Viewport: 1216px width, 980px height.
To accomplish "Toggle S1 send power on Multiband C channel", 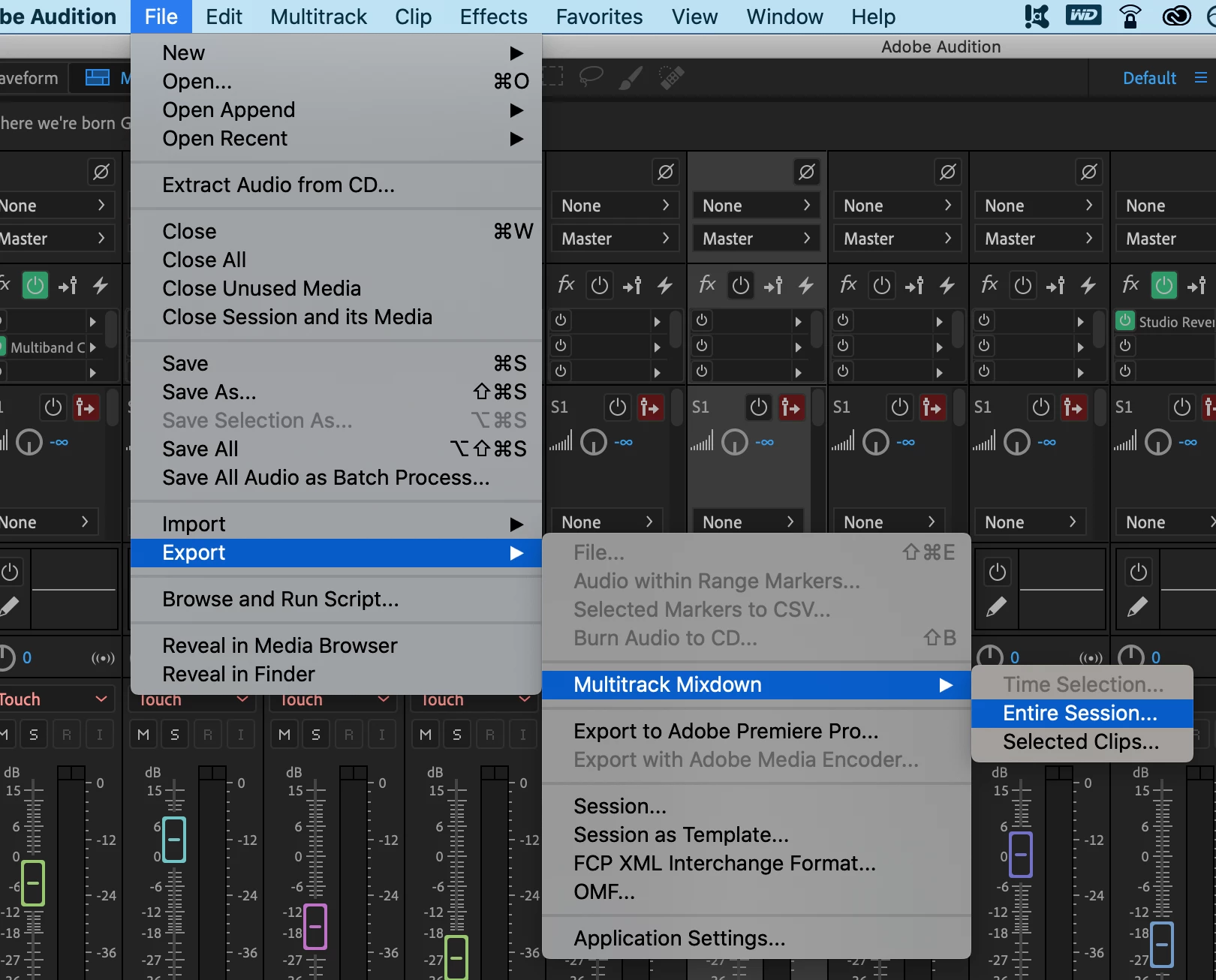I will pos(53,407).
